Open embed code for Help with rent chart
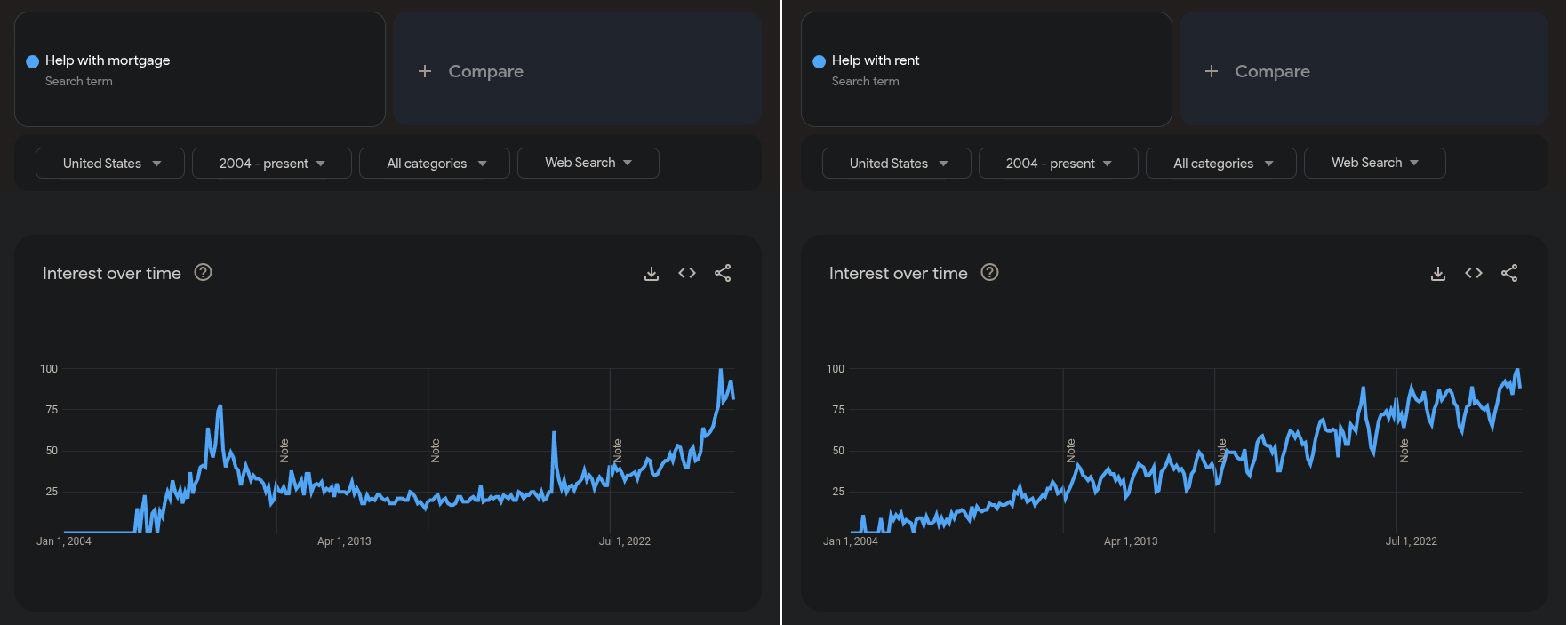Image resolution: width=1568 pixels, height=625 pixels. point(1474,273)
